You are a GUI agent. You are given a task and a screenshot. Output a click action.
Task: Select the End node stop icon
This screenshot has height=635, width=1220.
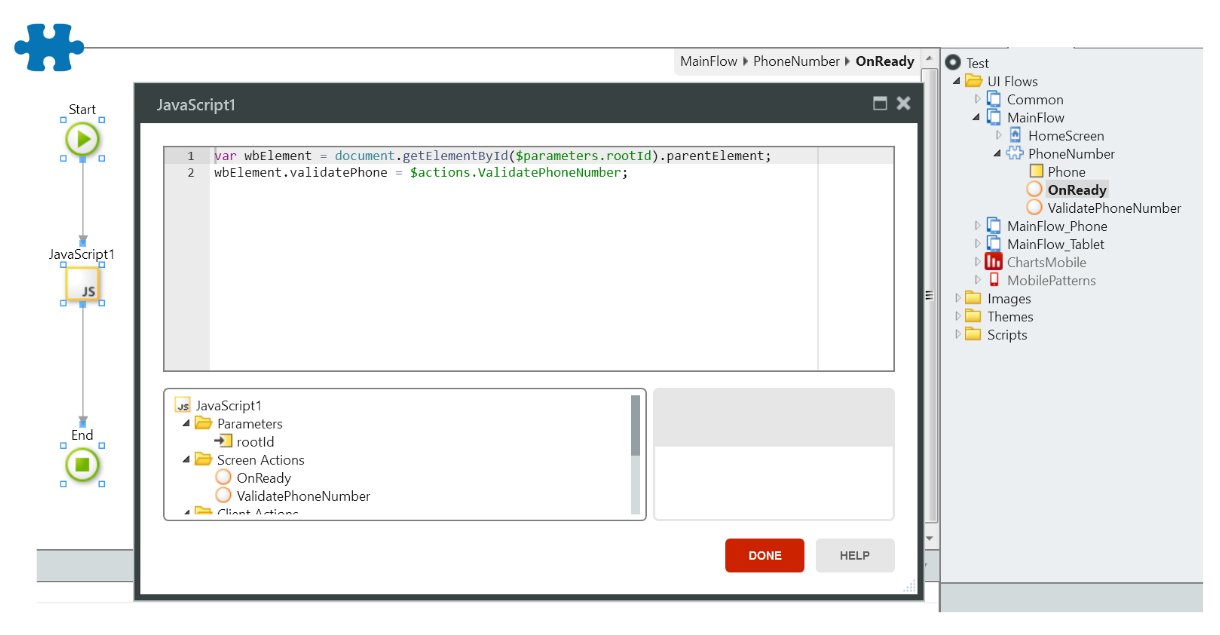pos(82,464)
